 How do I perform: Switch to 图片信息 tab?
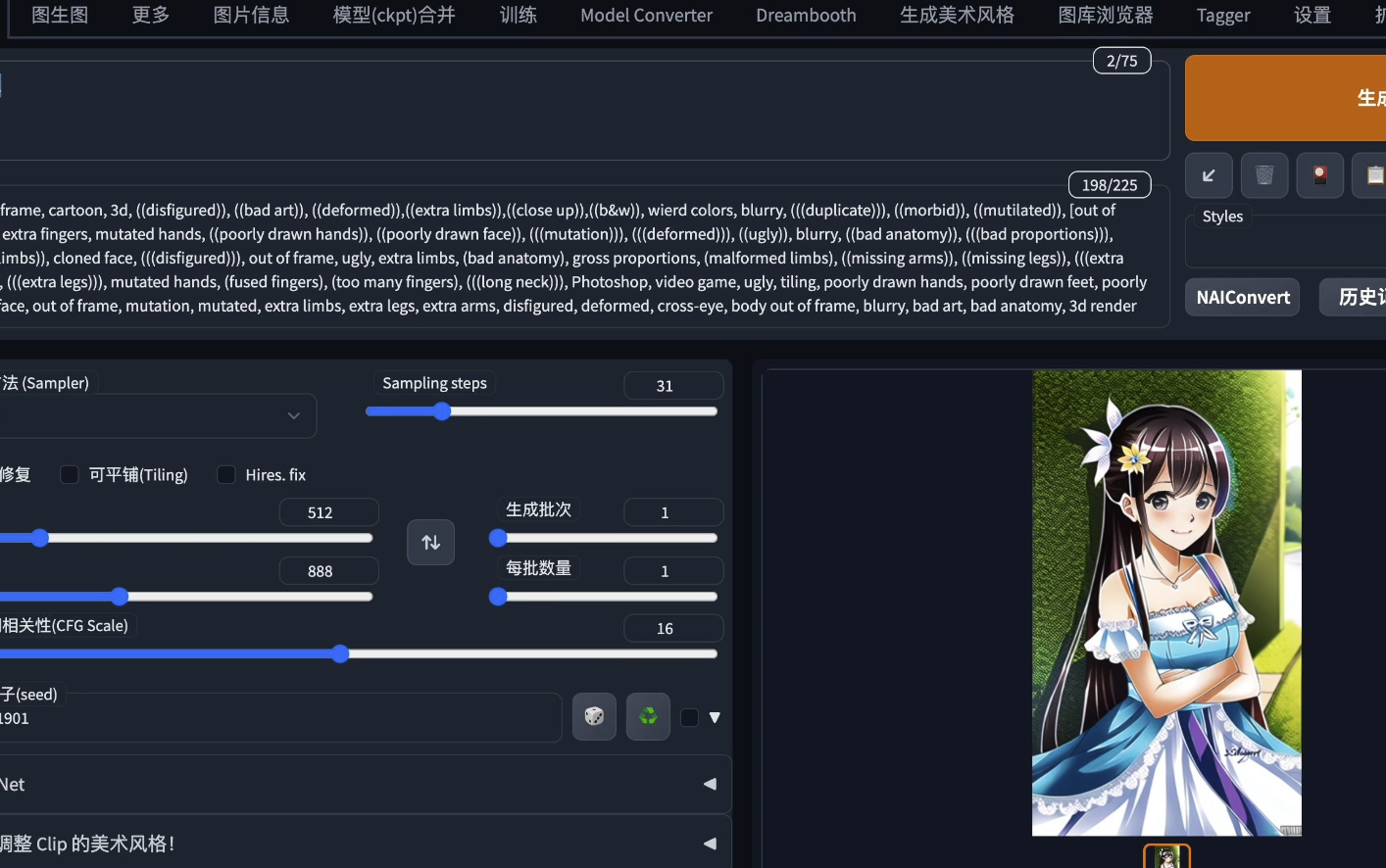252,16
